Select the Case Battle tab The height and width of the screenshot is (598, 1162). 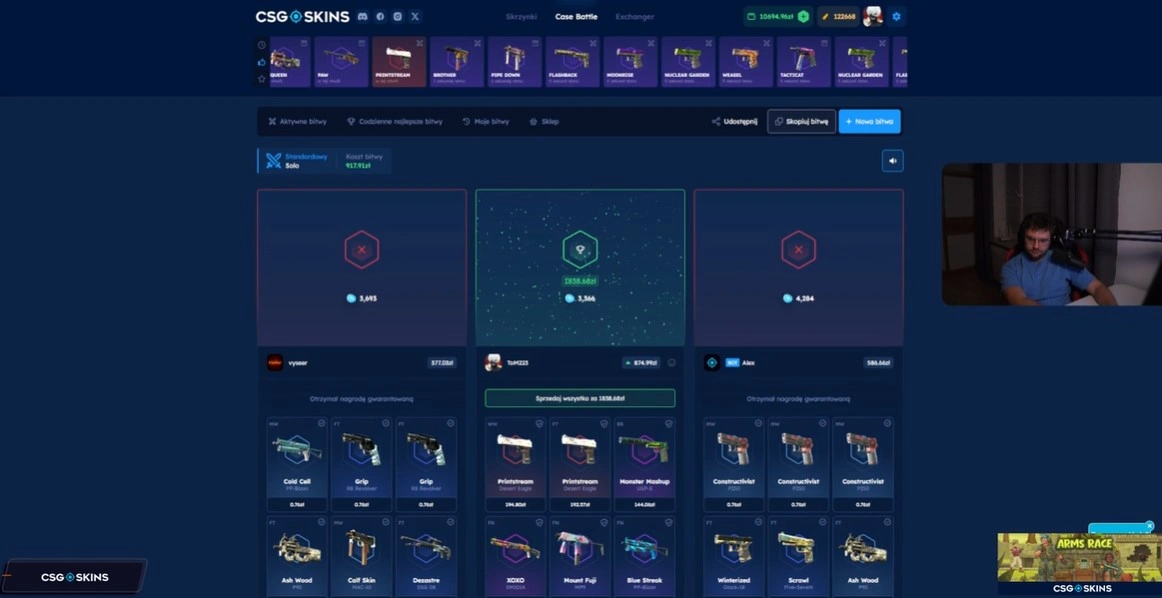tap(576, 16)
